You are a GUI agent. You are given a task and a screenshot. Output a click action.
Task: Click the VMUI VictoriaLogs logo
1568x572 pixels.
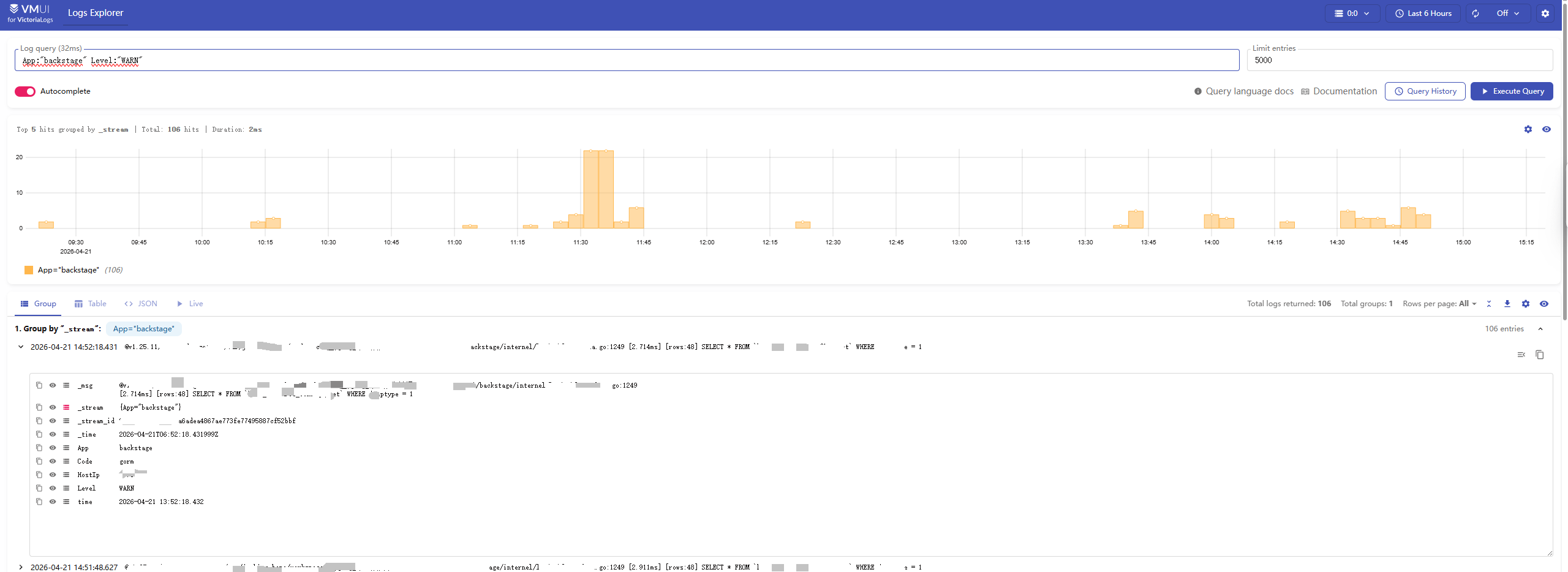click(x=30, y=13)
